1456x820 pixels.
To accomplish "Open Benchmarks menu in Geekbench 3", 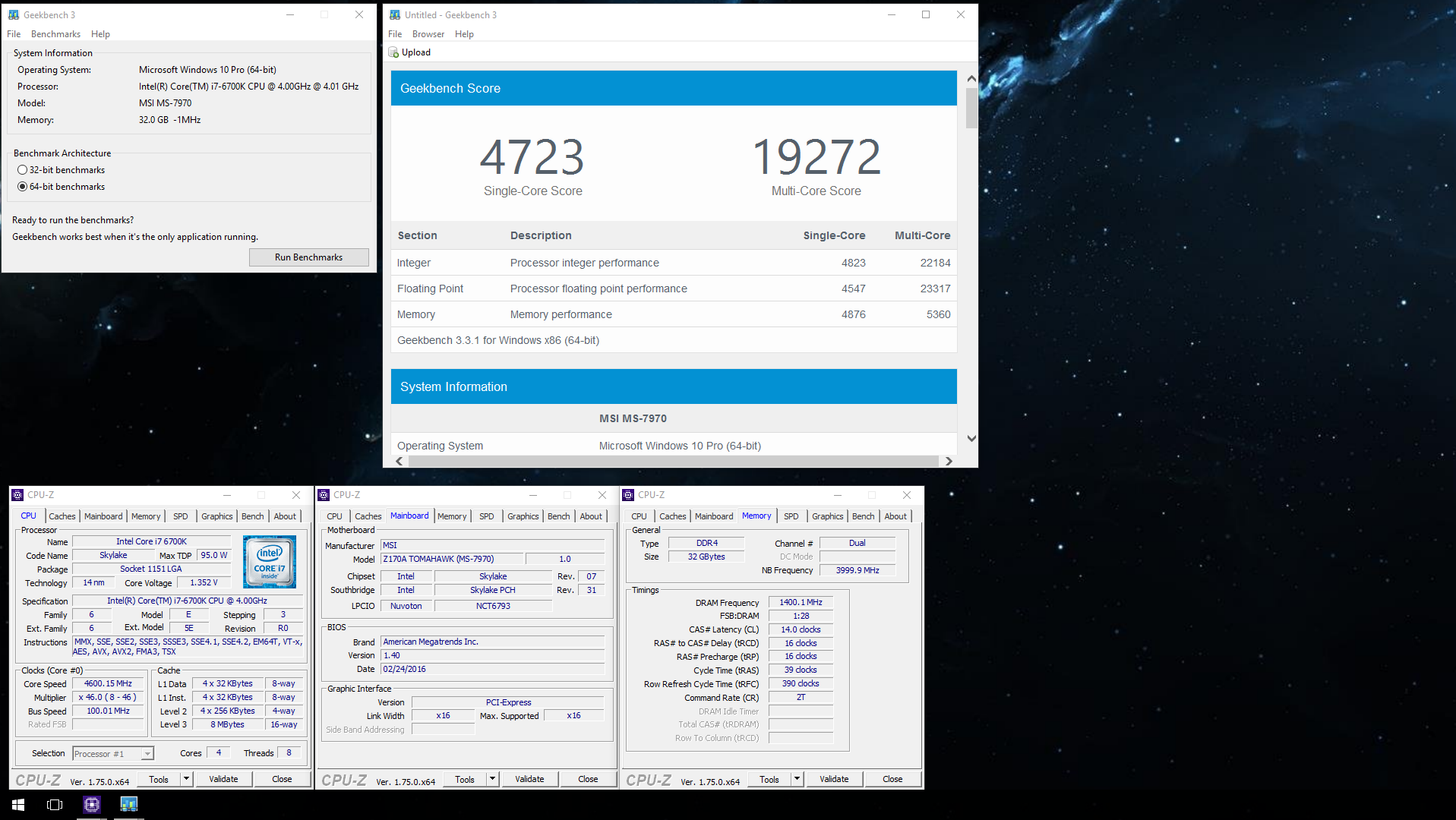I will [55, 34].
